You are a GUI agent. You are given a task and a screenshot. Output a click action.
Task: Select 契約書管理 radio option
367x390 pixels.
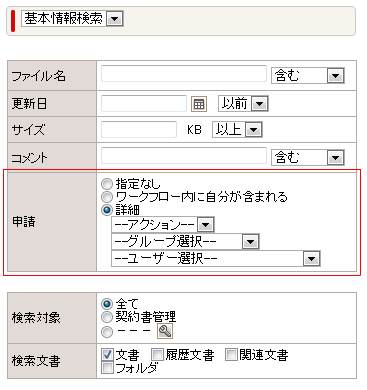click(107, 317)
